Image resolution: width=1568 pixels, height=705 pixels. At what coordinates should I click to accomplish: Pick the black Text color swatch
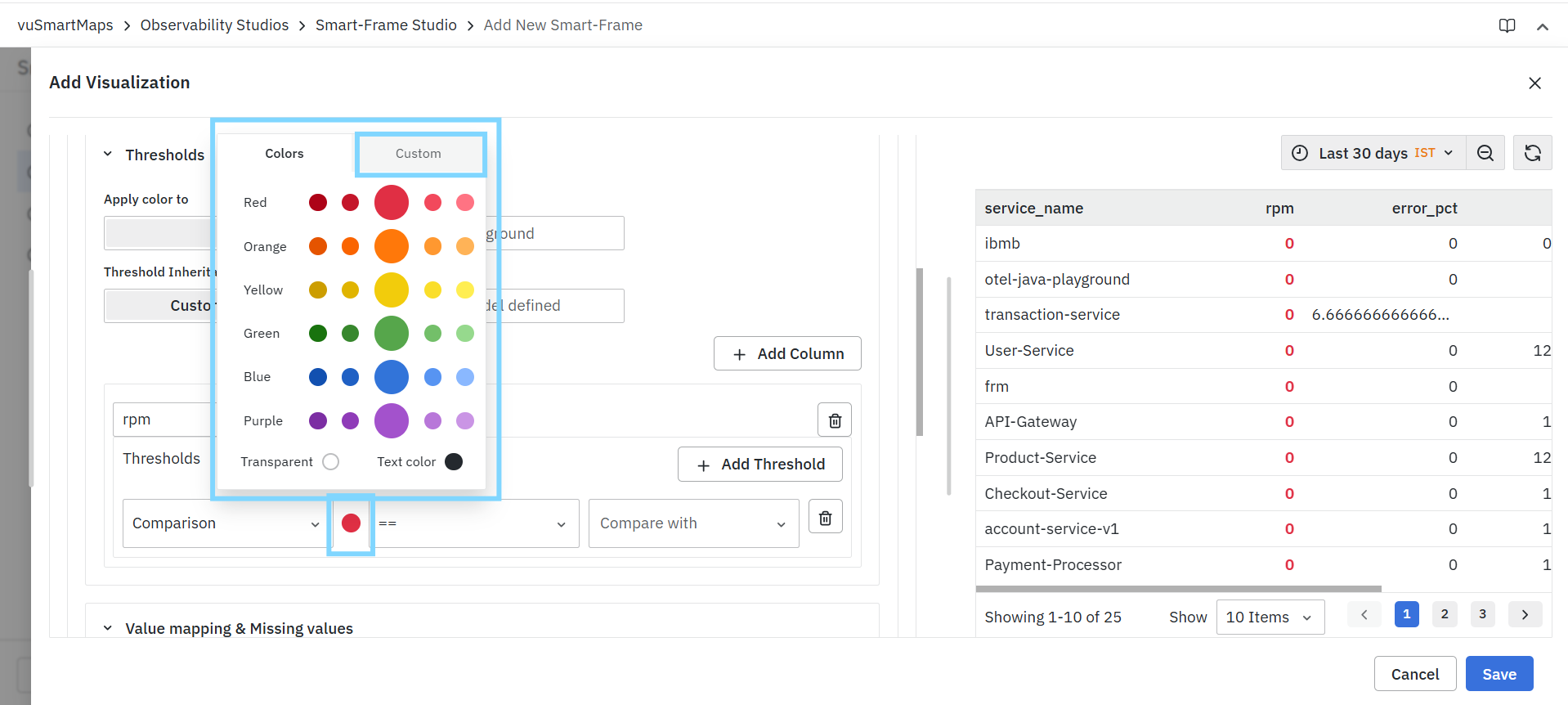pyautogui.click(x=454, y=461)
